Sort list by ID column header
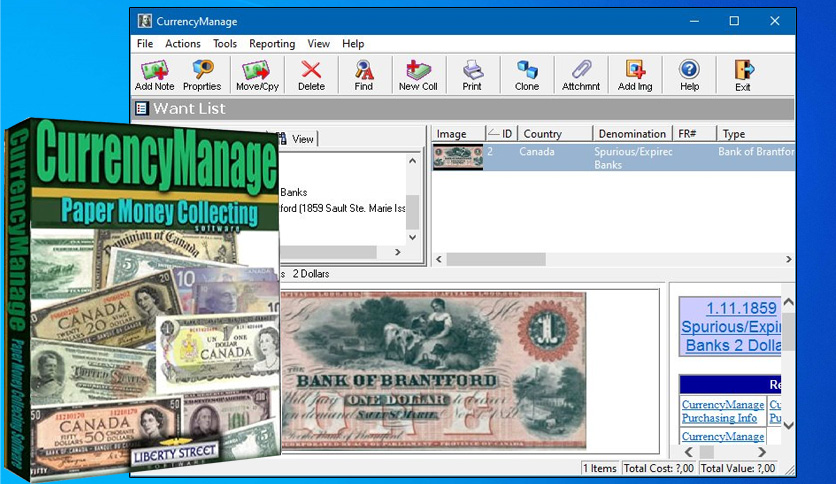 [x=501, y=133]
